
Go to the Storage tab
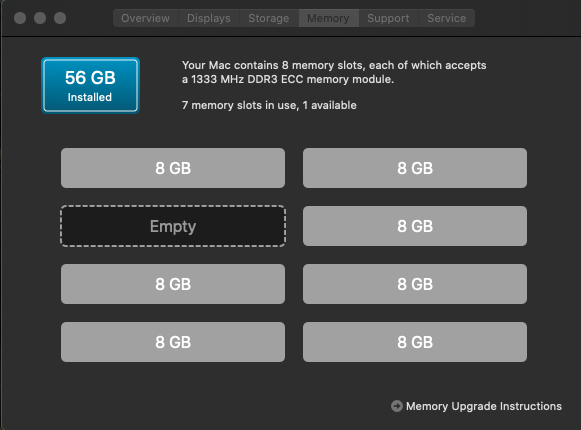coord(269,18)
